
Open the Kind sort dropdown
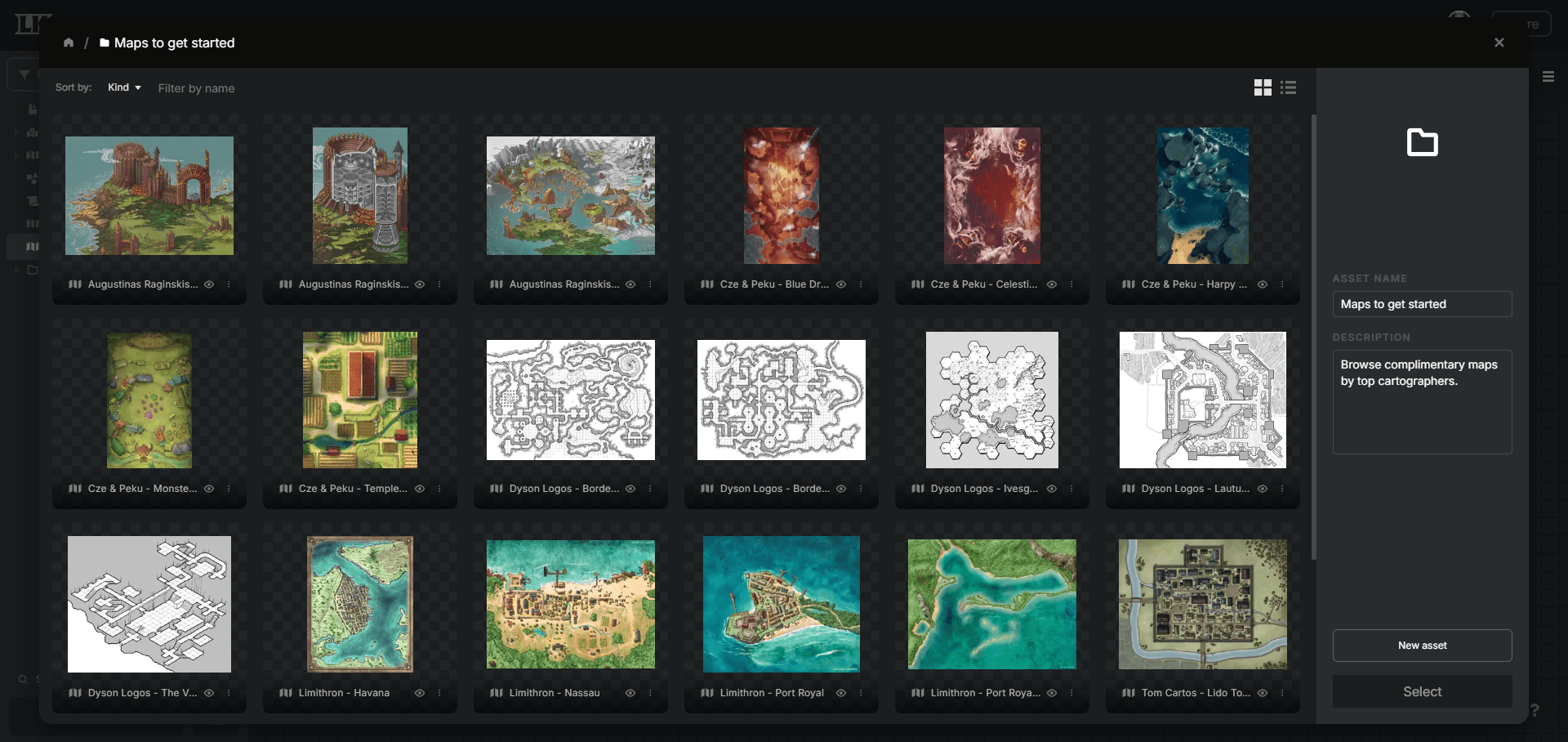pos(124,87)
